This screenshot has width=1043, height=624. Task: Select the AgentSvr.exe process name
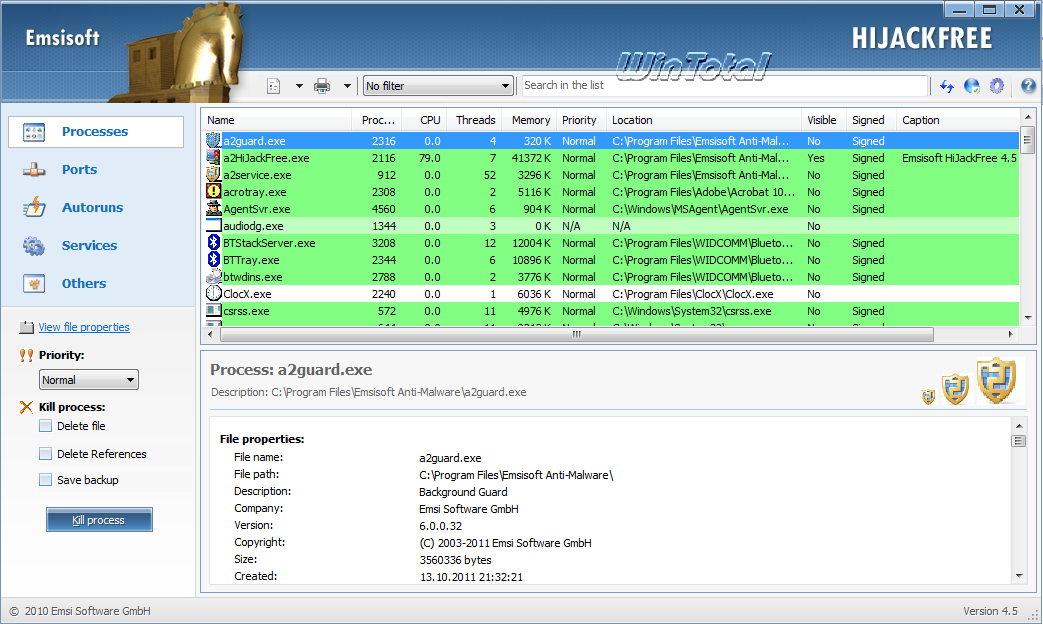pos(256,209)
